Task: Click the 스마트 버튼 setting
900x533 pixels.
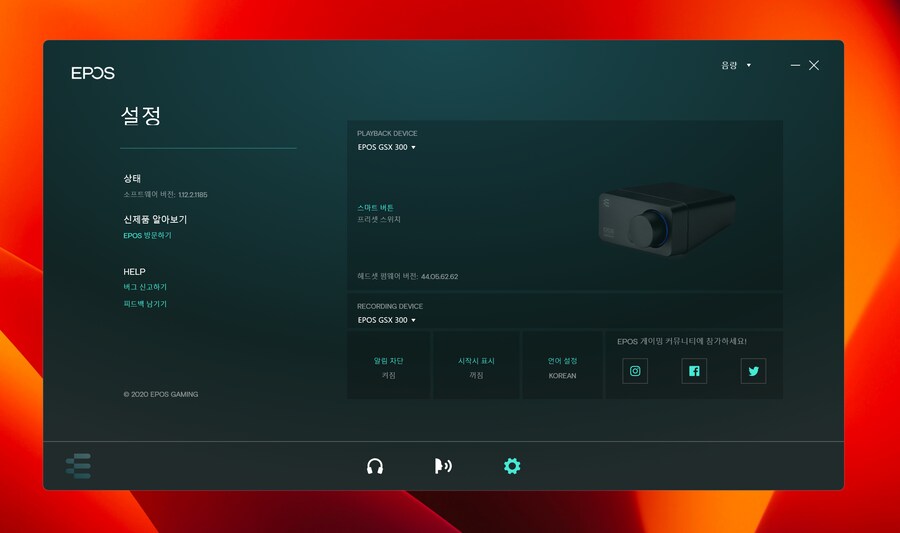Action: tap(375, 208)
